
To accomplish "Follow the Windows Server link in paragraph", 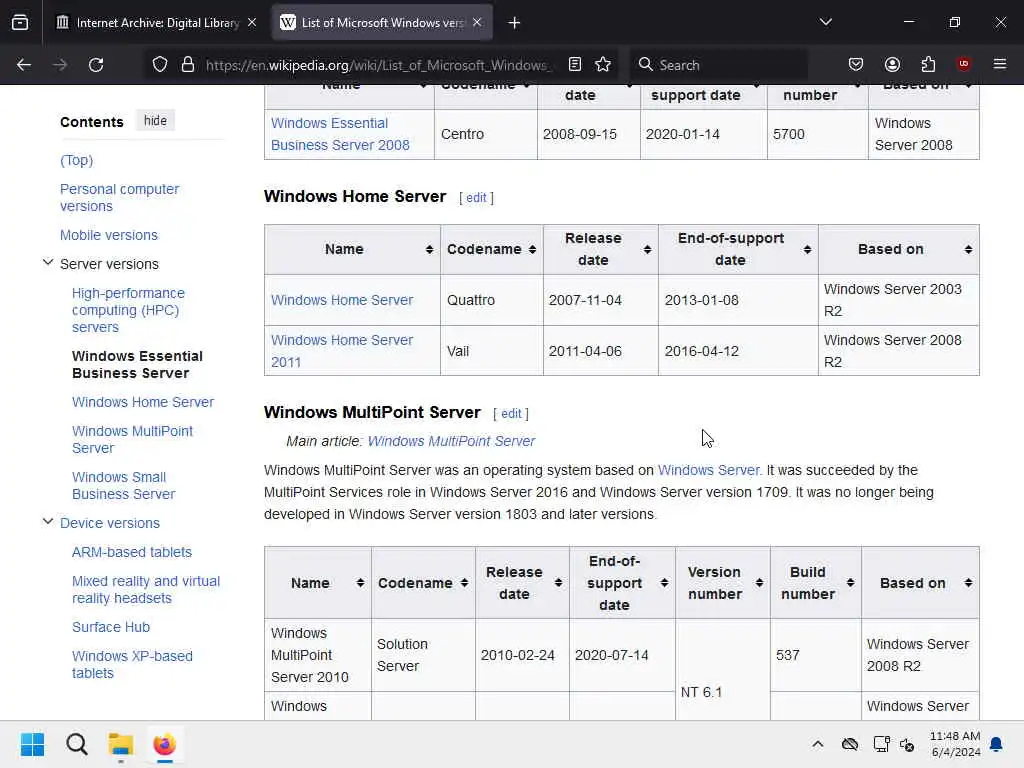I will click(x=708, y=470).
